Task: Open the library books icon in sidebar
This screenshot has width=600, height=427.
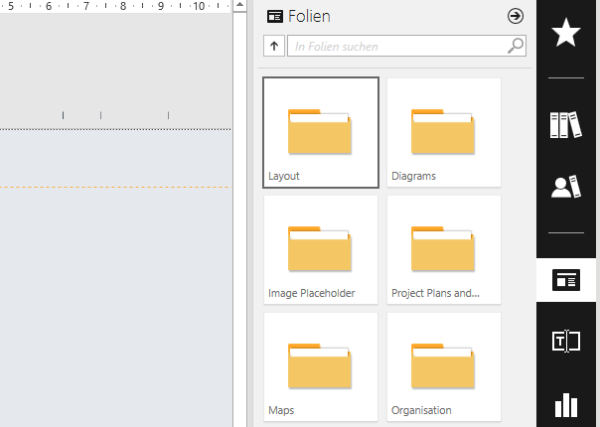Action: (x=566, y=125)
